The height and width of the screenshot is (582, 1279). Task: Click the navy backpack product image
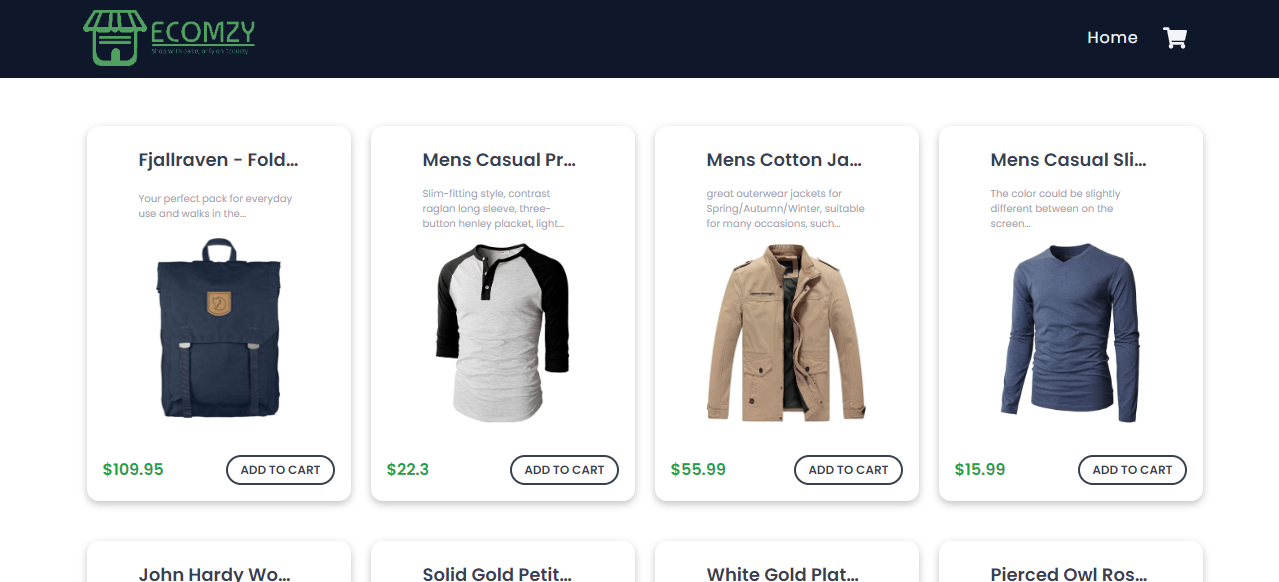pyautogui.click(x=219, y=328)
